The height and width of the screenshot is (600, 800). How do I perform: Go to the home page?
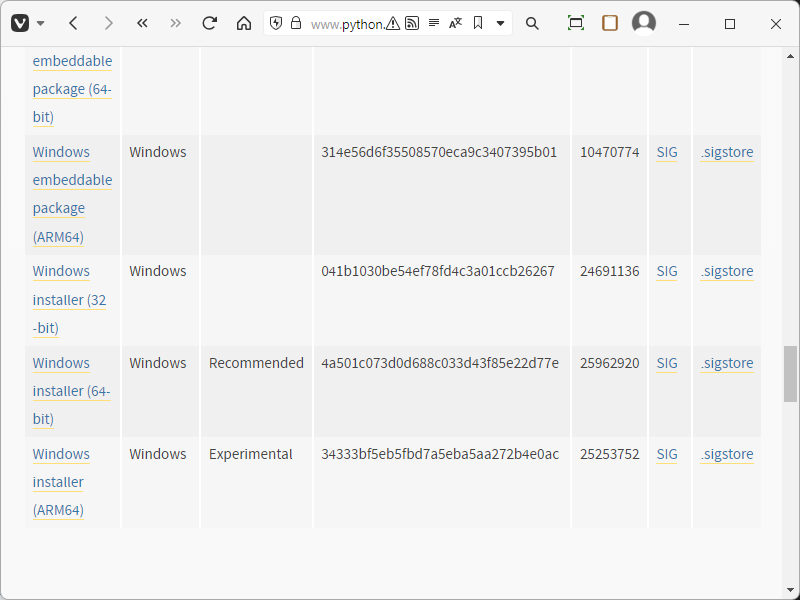(x=244, y=23)
